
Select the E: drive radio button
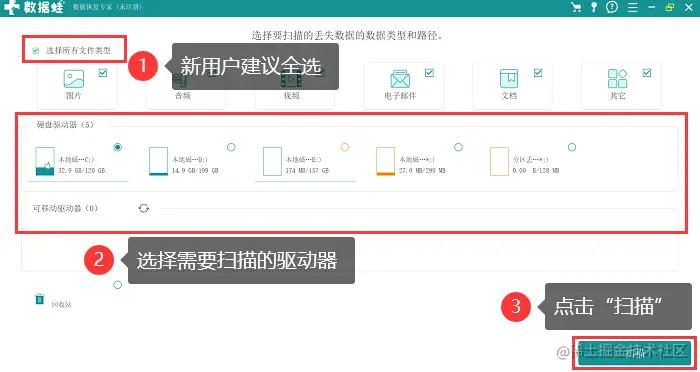(x=345, y=147)
